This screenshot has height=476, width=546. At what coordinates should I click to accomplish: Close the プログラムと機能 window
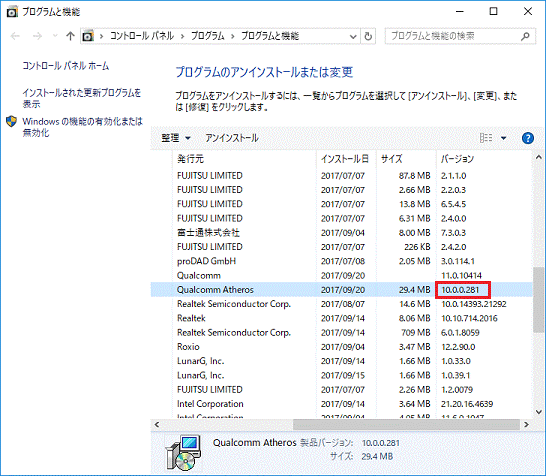point(528,11)
